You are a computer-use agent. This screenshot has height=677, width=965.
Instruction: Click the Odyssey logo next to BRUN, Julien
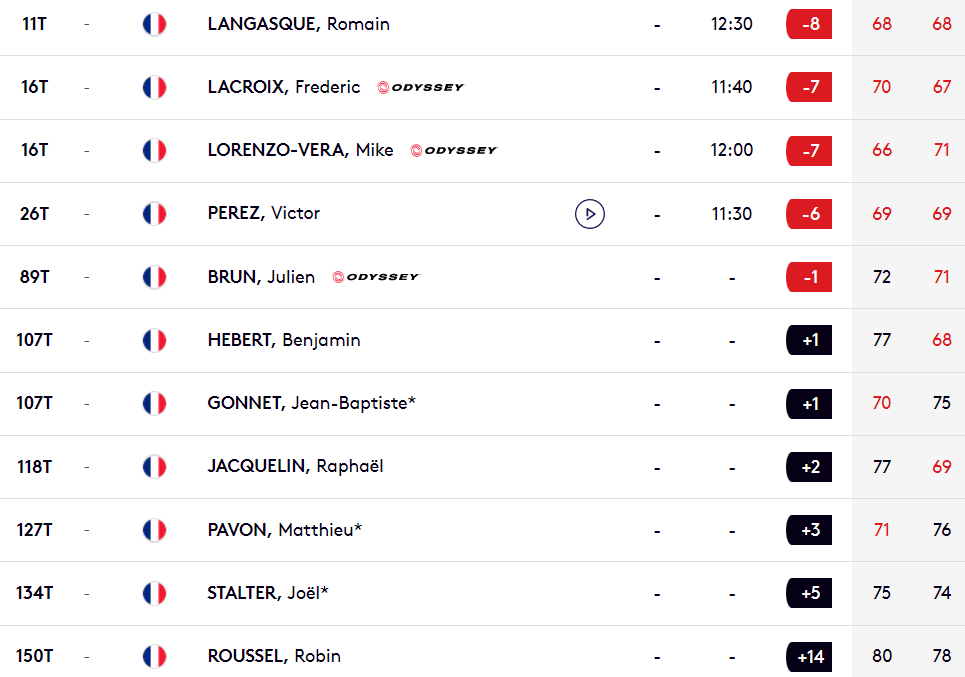(x=376, y=277)
